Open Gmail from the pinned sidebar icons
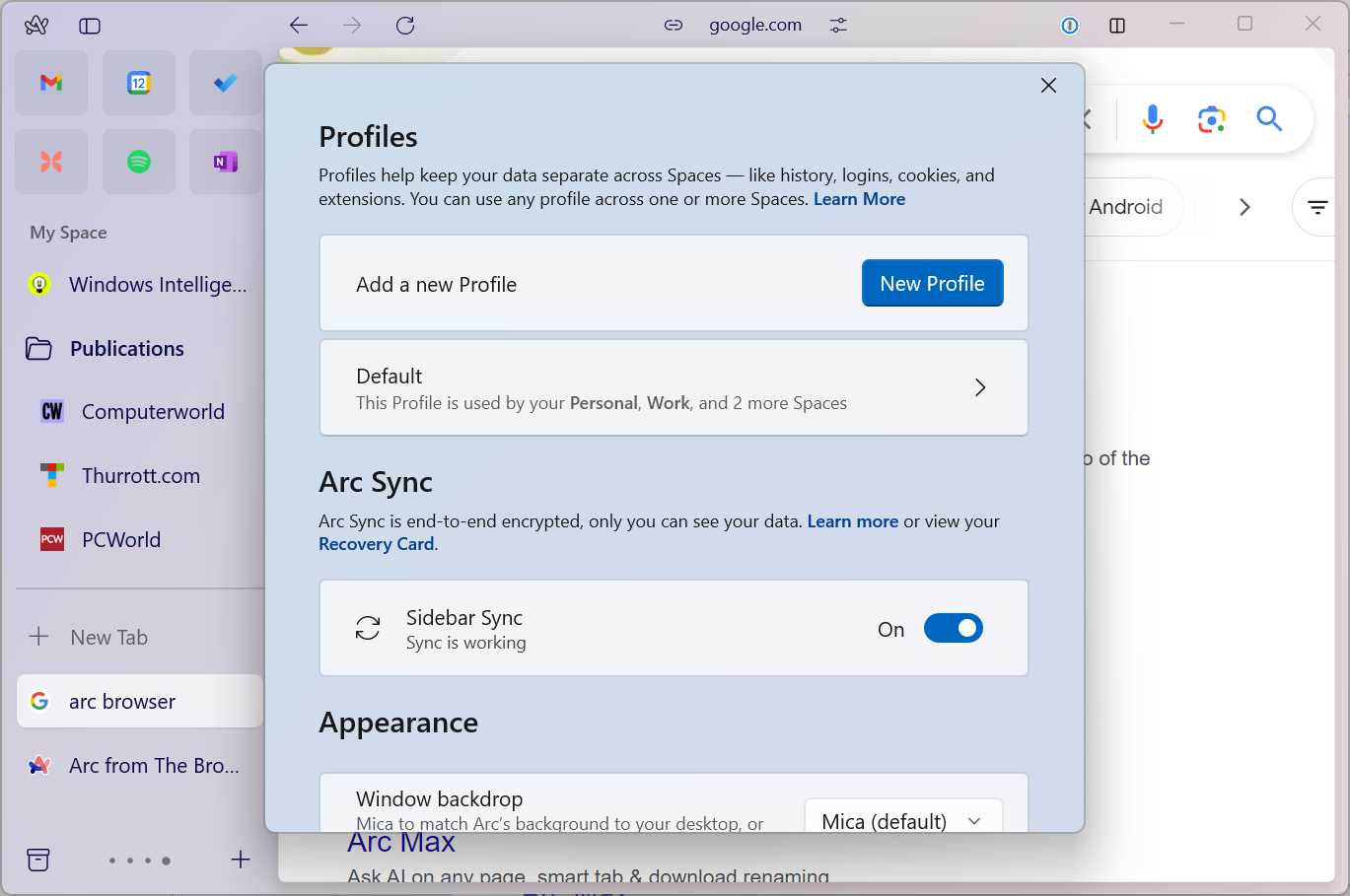 [x=51, y=83]
